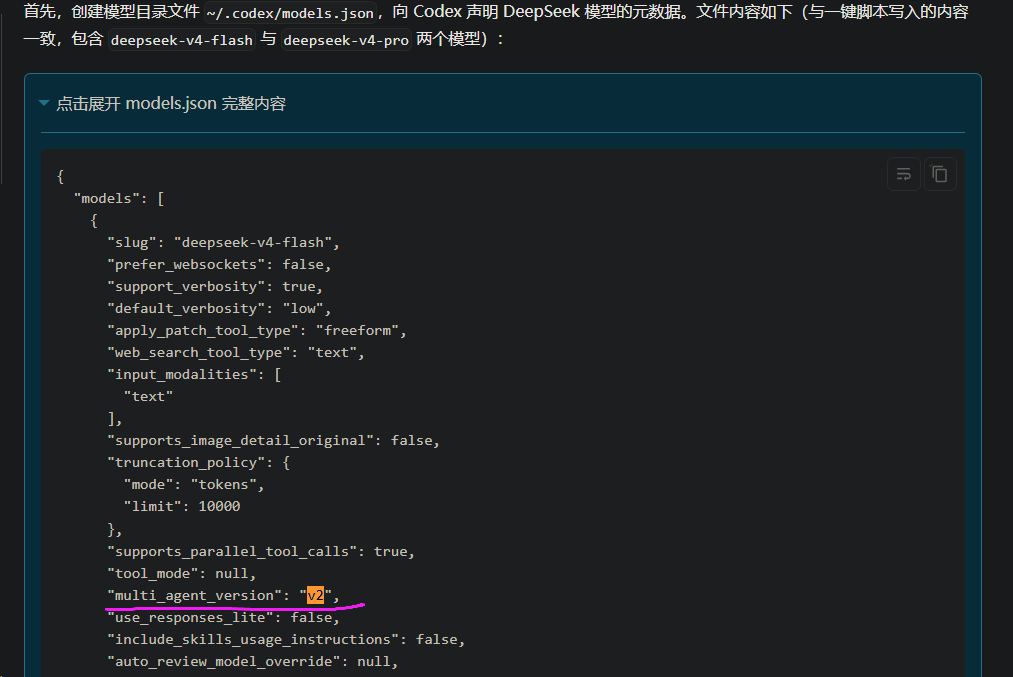Click the "models": [ line
The image size is (1013, 677).
coord(119,198)
